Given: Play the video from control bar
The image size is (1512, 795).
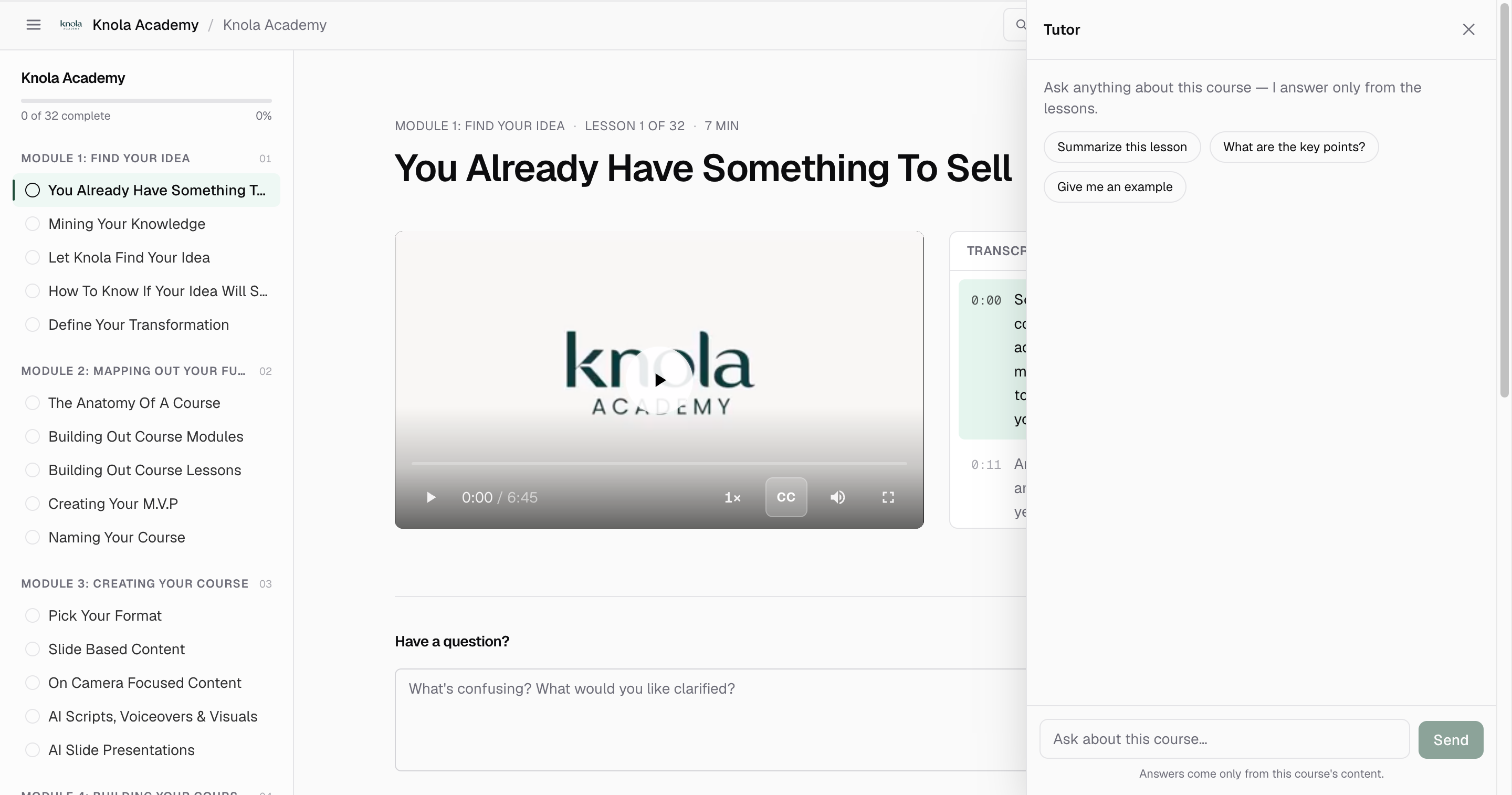Looking at the screenshot, I should [x=431, y=497].
